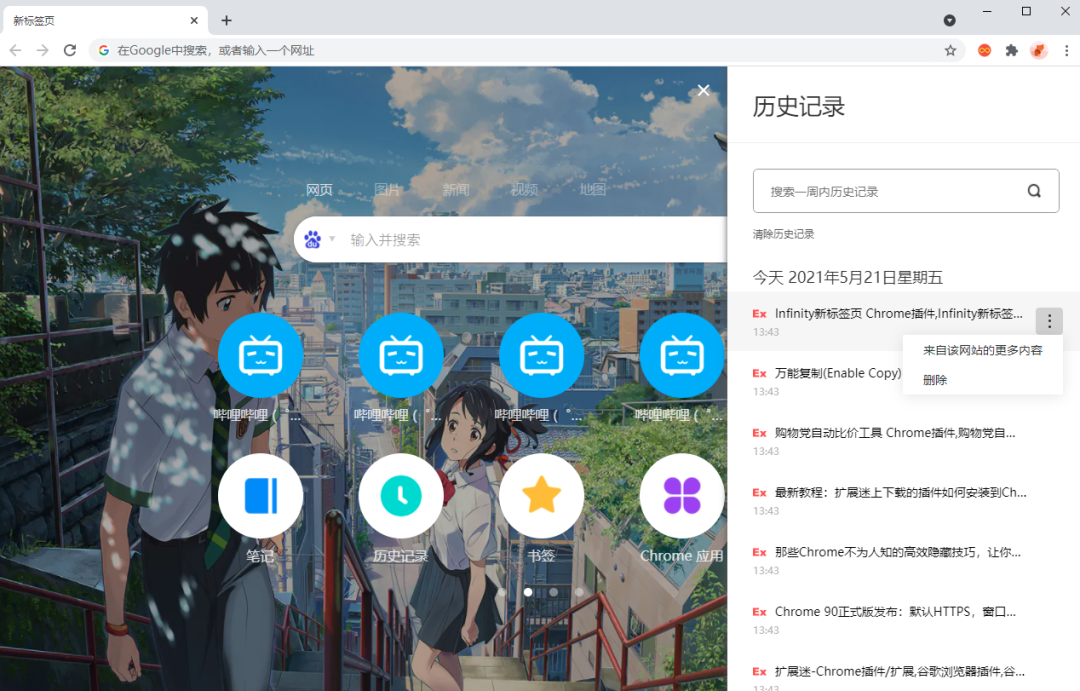Click the Baidu search engine logo icon
This screenshot has width=1080, height=691.
tap(313, 238)
